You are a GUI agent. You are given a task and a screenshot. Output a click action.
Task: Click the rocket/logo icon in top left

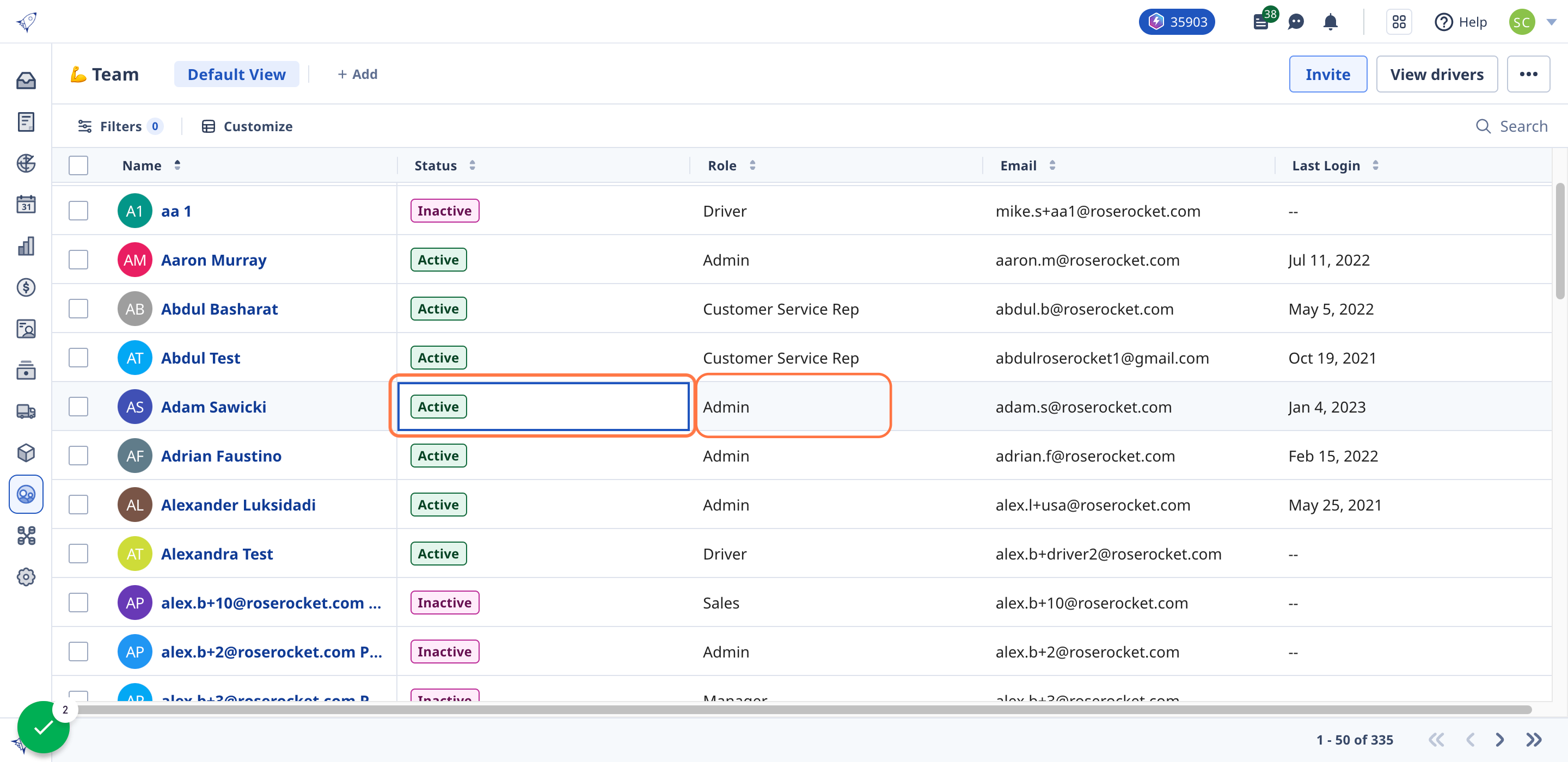27,22
